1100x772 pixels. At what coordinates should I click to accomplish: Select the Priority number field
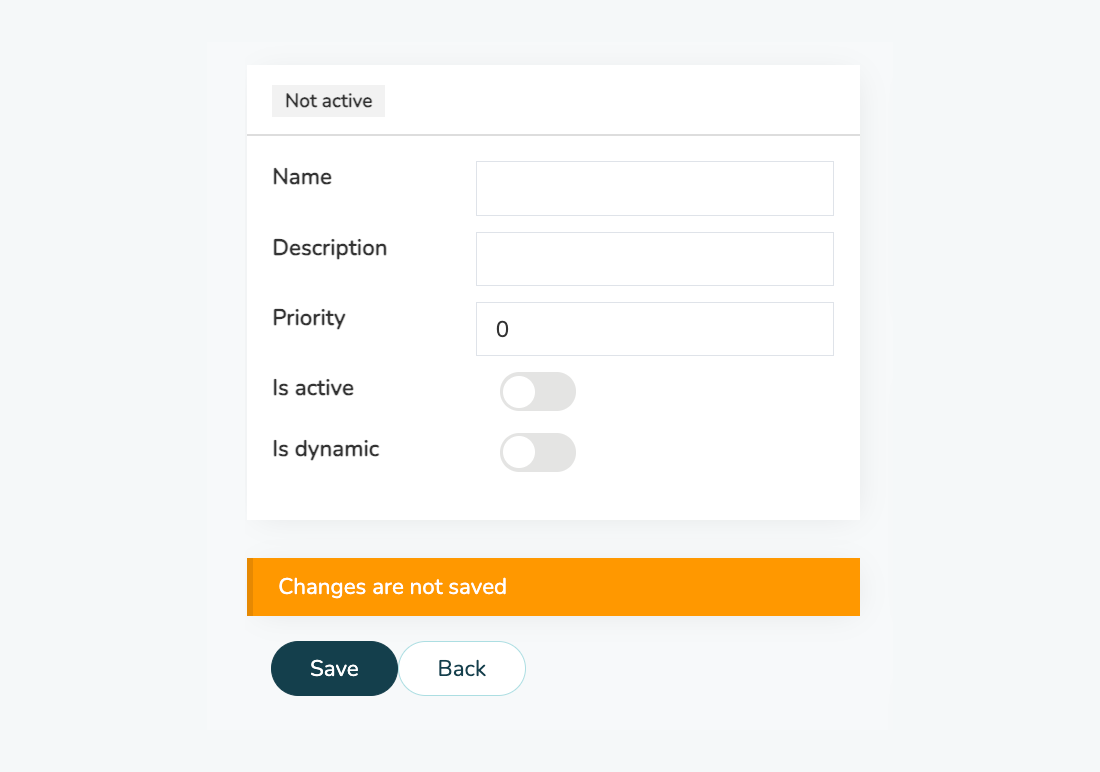pos(655,329)
